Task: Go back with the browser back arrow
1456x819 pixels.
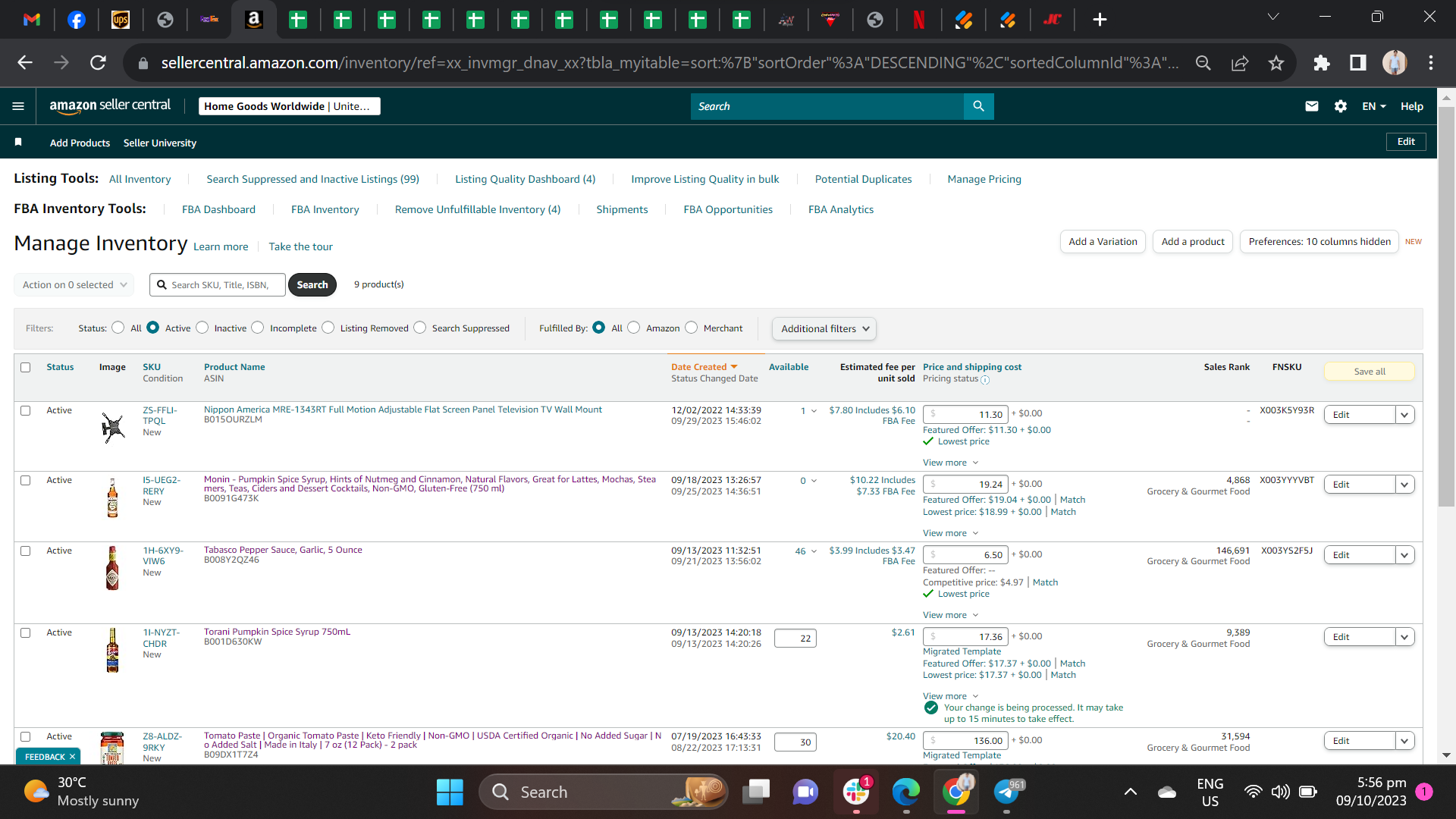Action: click(x=25, y=63)
